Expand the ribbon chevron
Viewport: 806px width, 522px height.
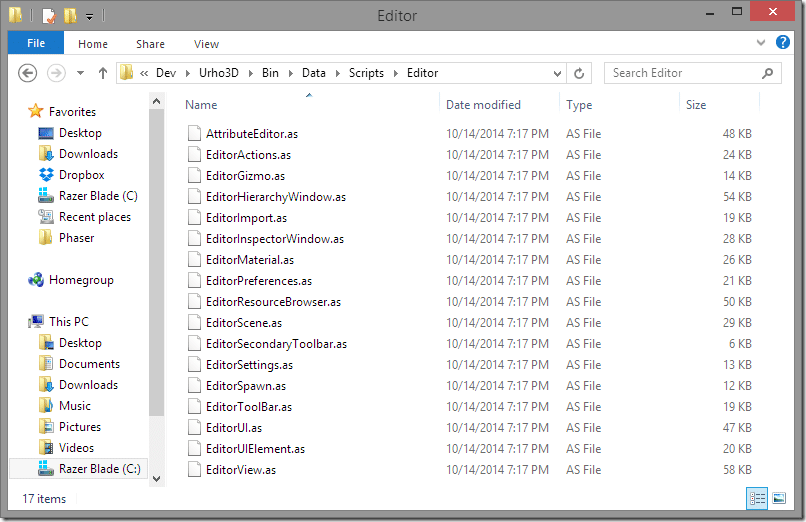pyautogui.click(x=761, y=43)
